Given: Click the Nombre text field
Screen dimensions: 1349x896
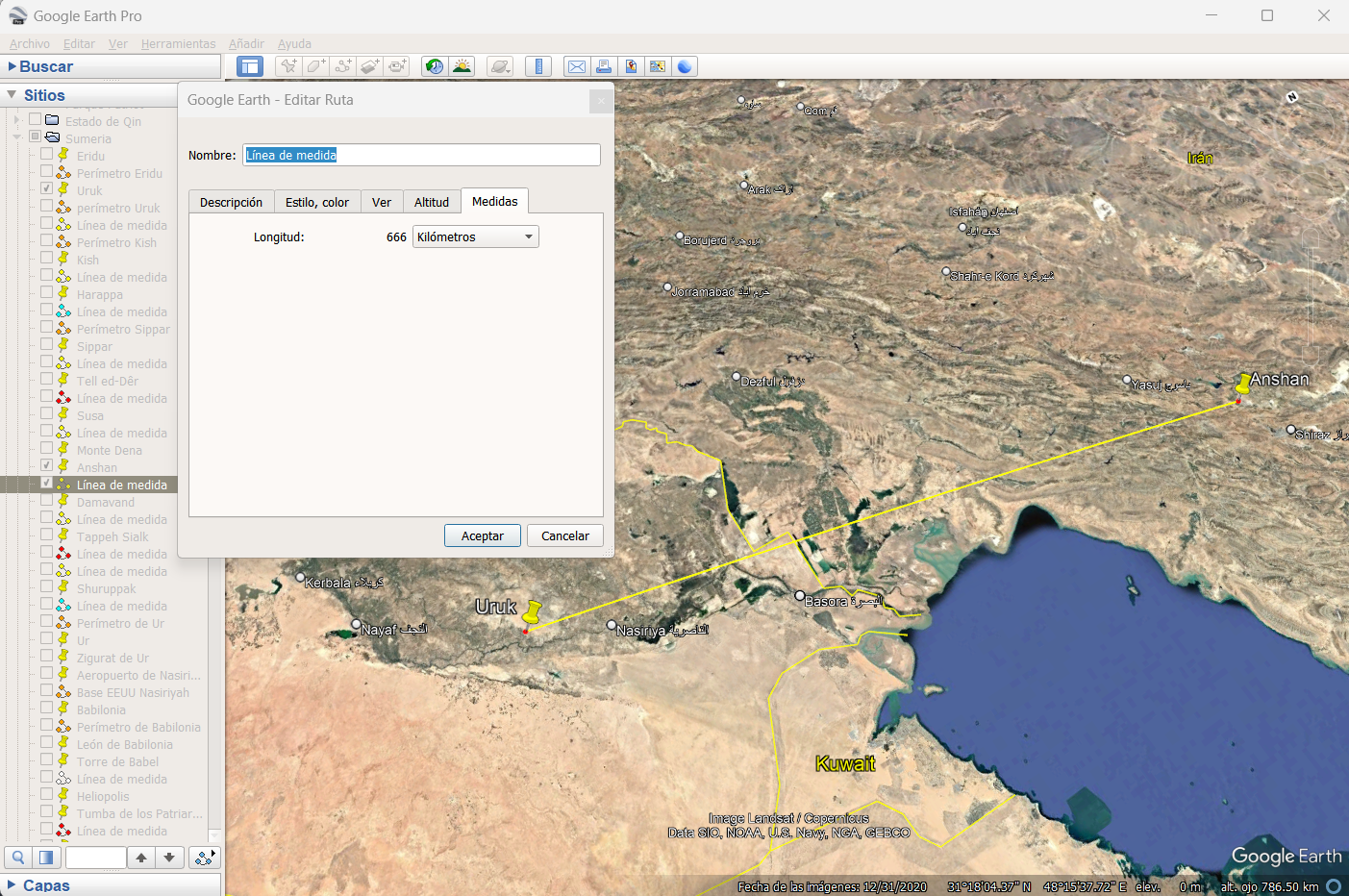Looking at the screenshot, I should tap(421, 155).
